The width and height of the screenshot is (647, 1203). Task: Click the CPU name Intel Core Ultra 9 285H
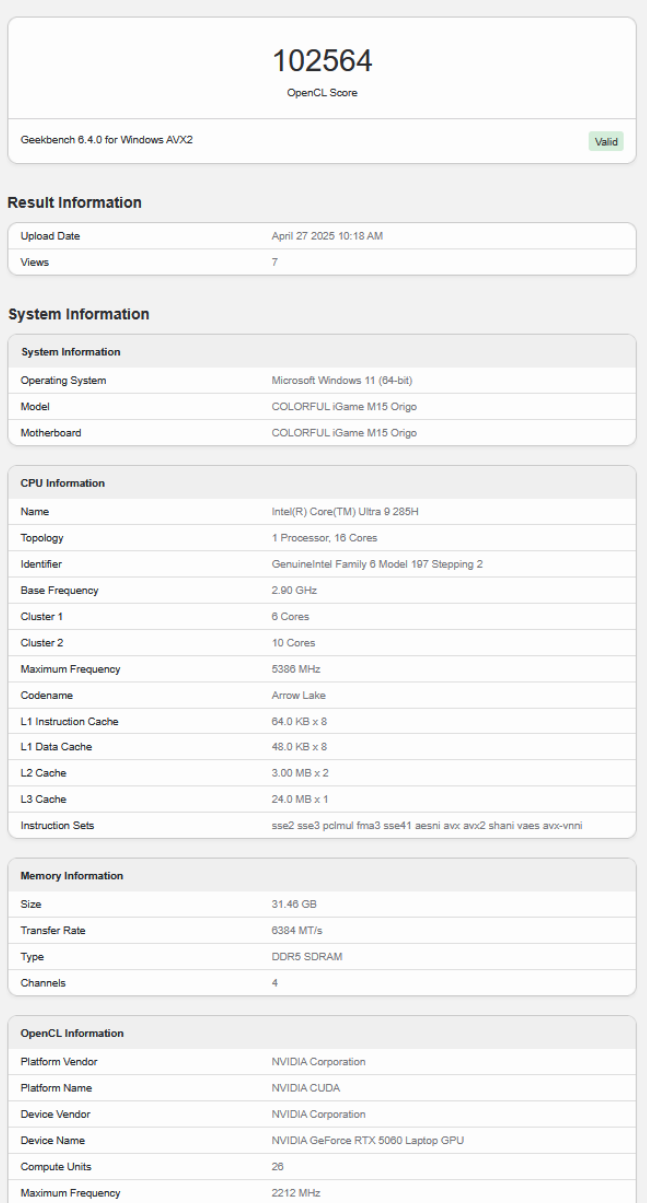pos(346,512)
